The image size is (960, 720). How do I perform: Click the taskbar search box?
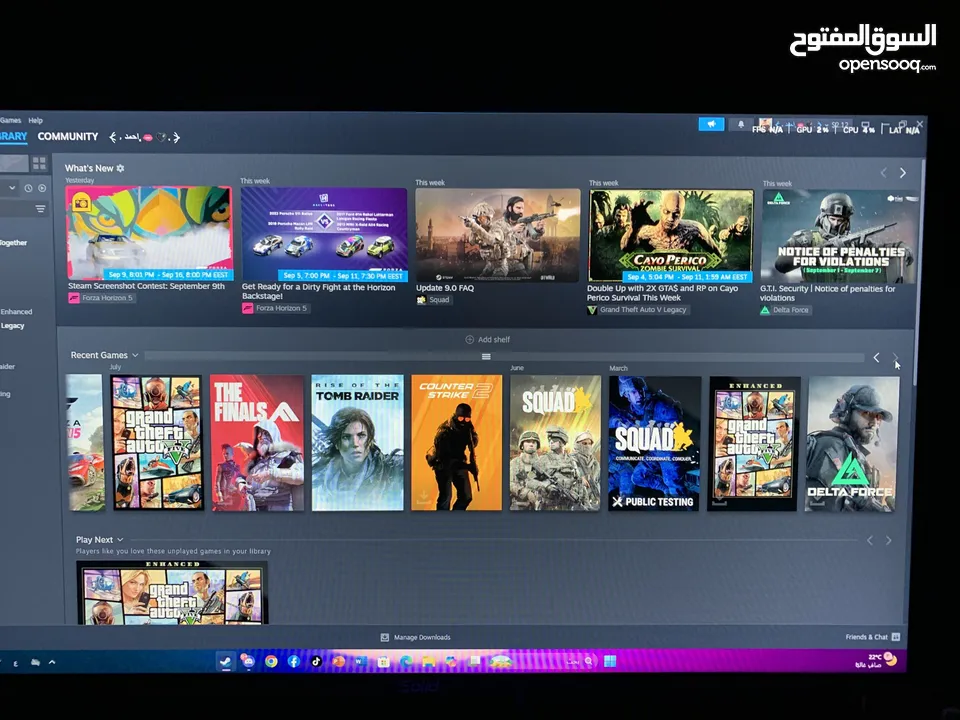579,661
